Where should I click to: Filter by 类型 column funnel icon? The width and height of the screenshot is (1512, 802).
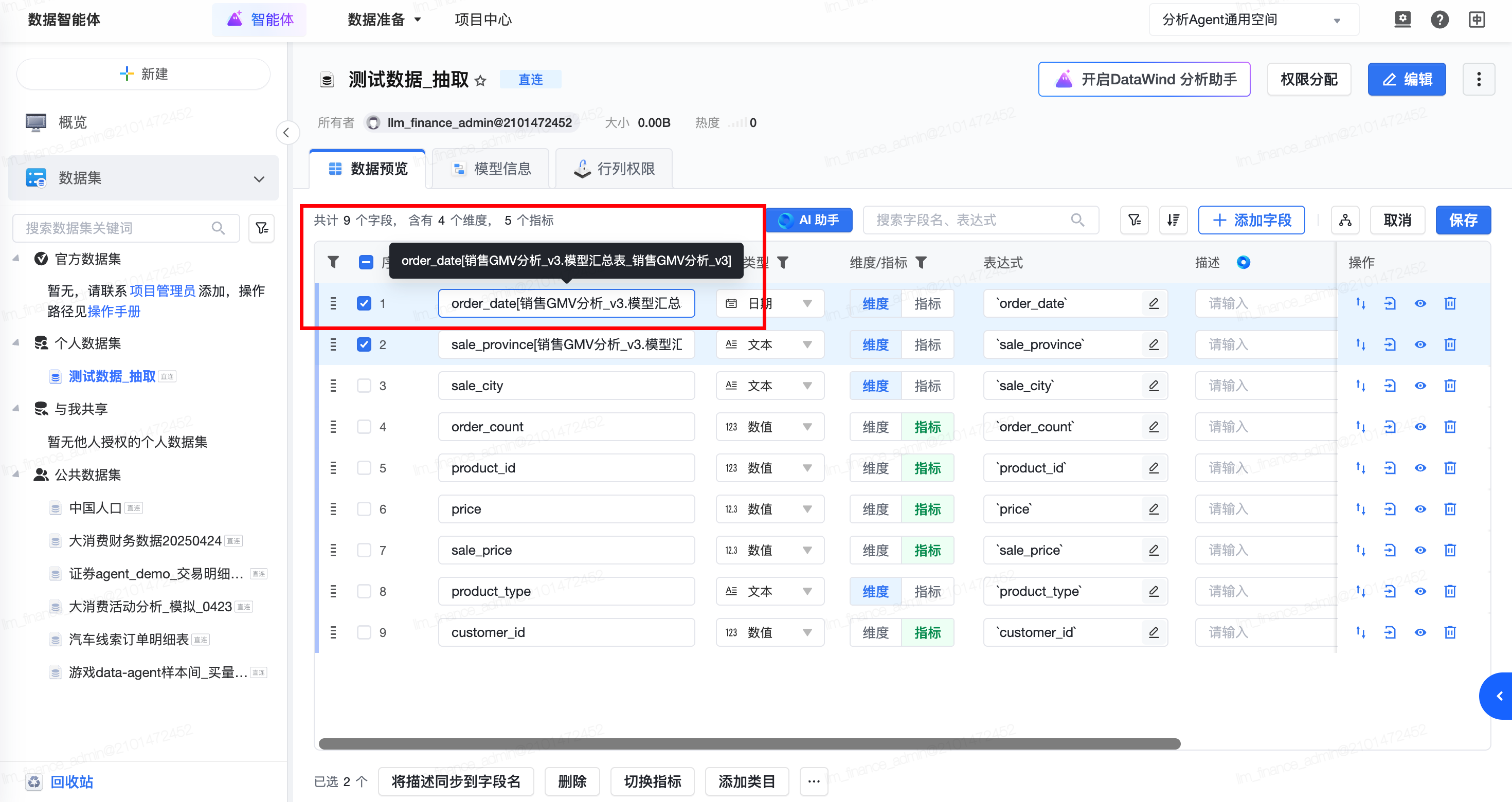[782, 262]
